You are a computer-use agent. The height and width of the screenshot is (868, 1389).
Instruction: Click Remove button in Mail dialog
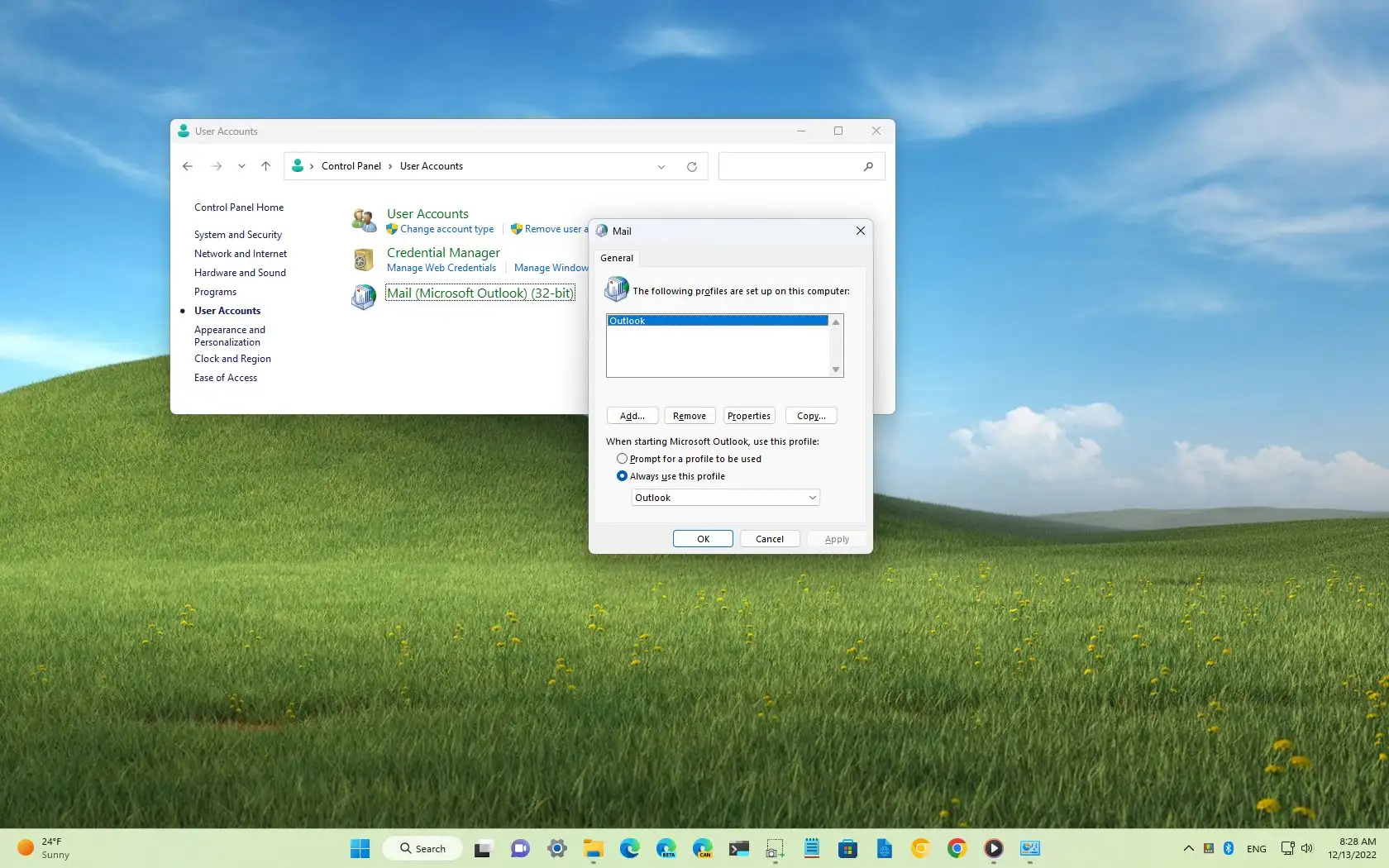690,416
